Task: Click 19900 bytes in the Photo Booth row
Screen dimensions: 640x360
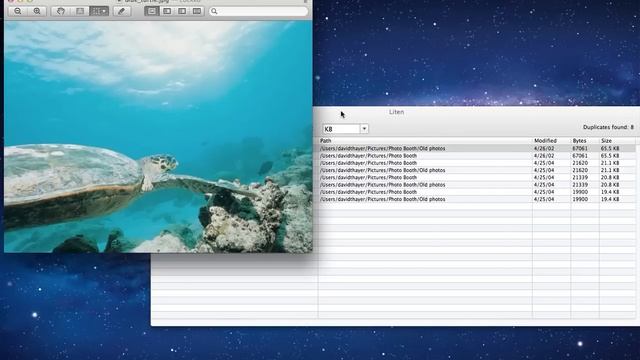Action: [x=580, y=192]
